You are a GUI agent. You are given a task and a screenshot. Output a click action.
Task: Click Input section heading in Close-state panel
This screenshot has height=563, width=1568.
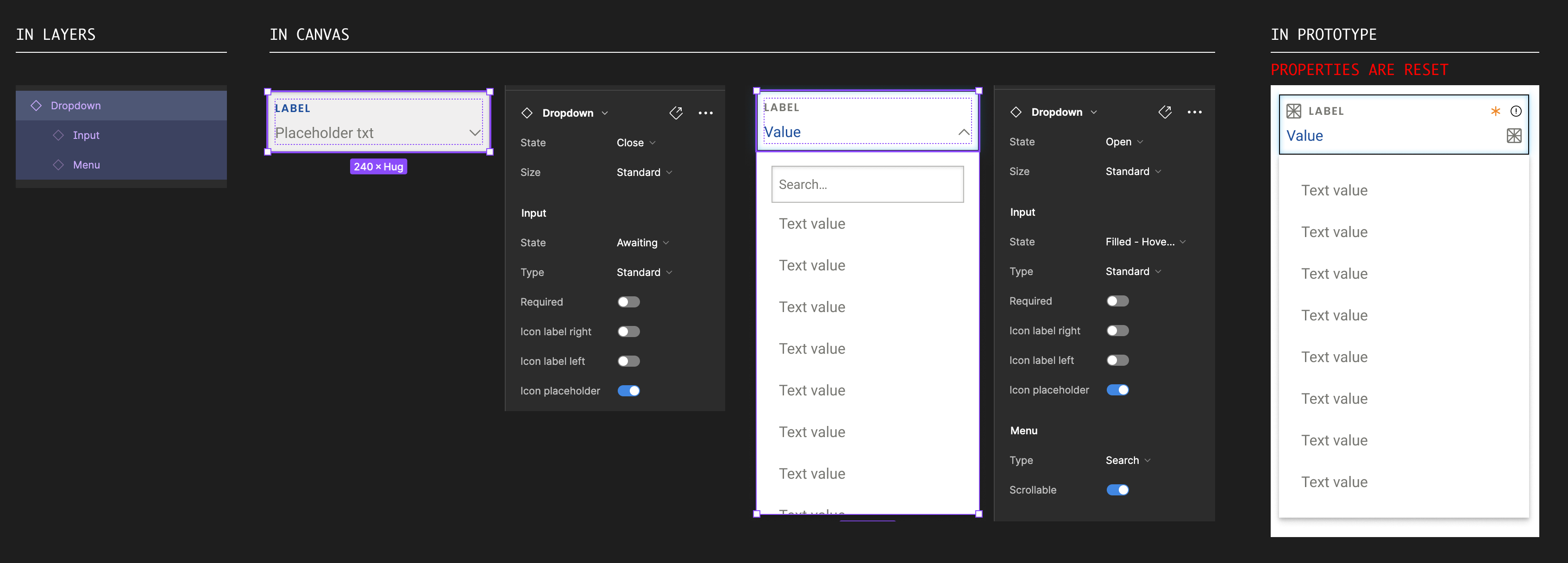533,213
